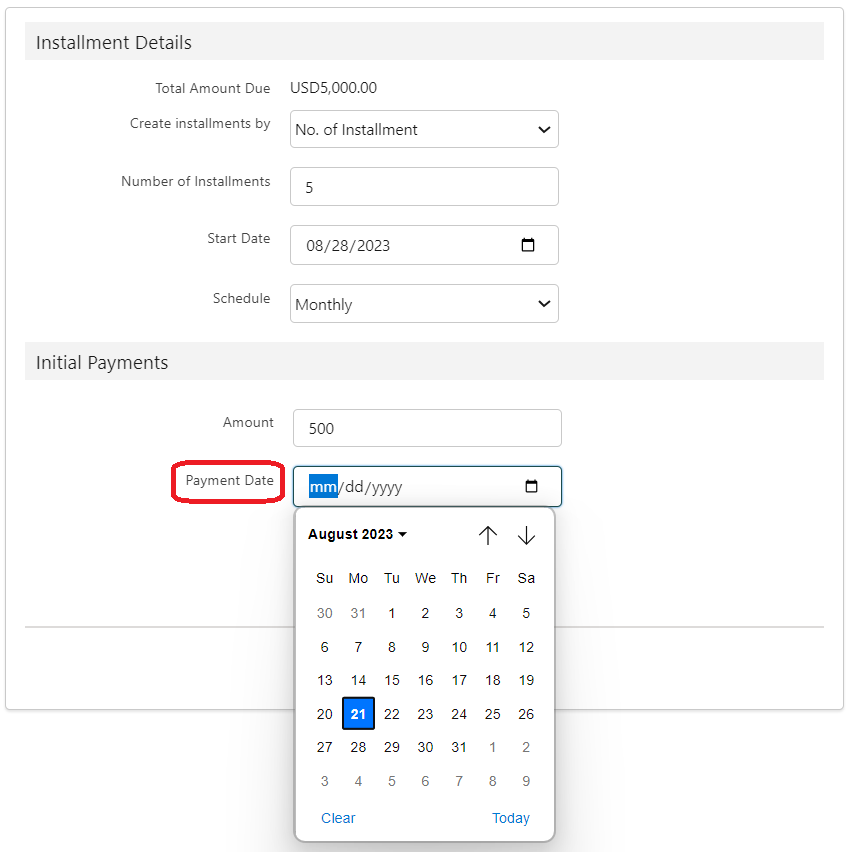Expand the August 2023 month-year selector
847x852 pixels.
[357, 535]
